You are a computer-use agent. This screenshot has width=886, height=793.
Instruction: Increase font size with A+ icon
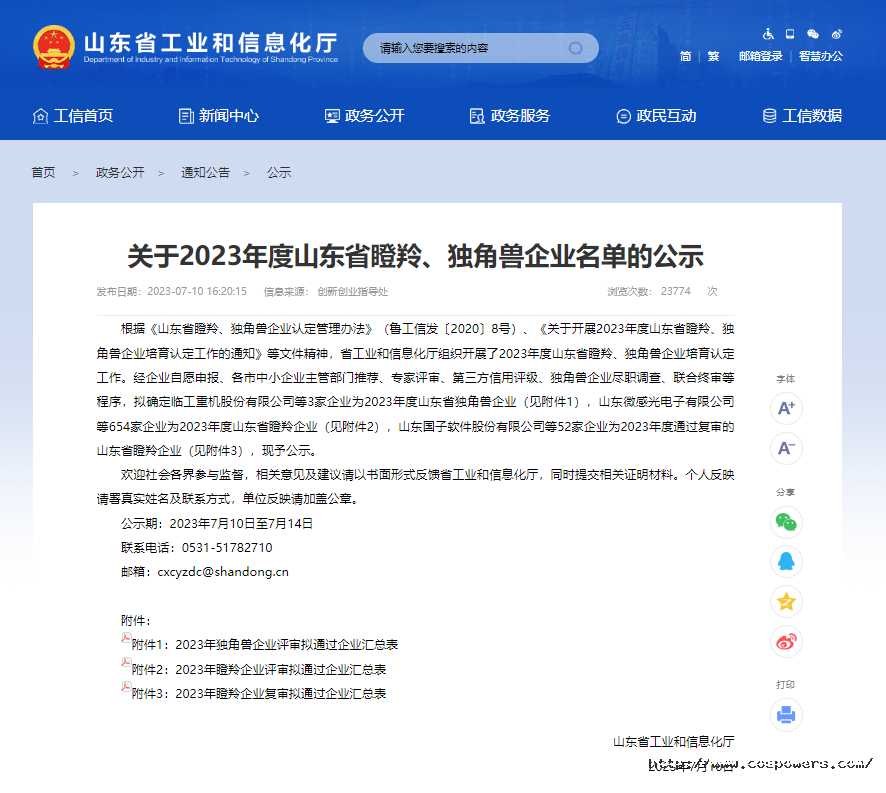coord(787,409)
